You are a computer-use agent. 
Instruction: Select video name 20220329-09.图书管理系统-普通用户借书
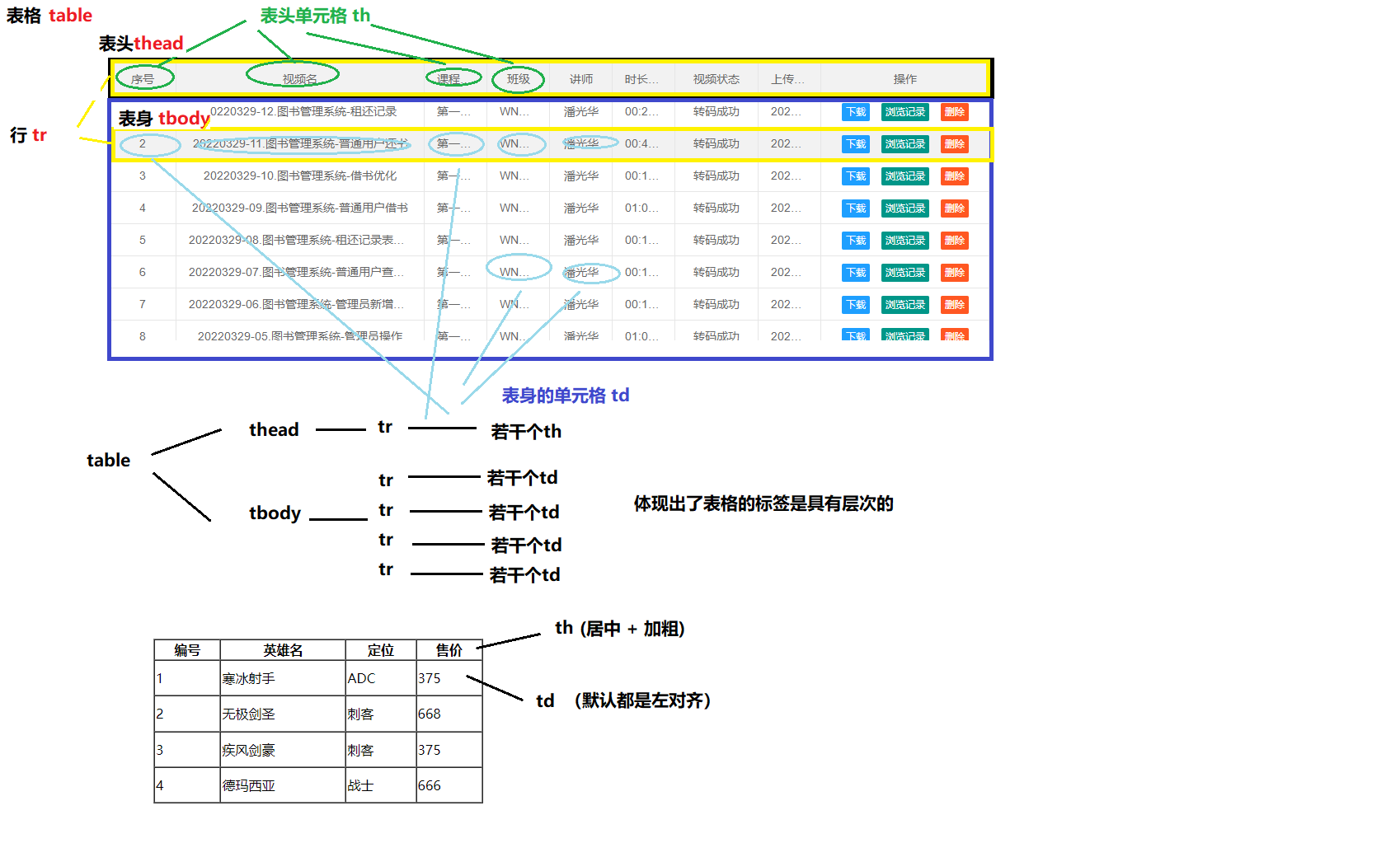(300, 208)
